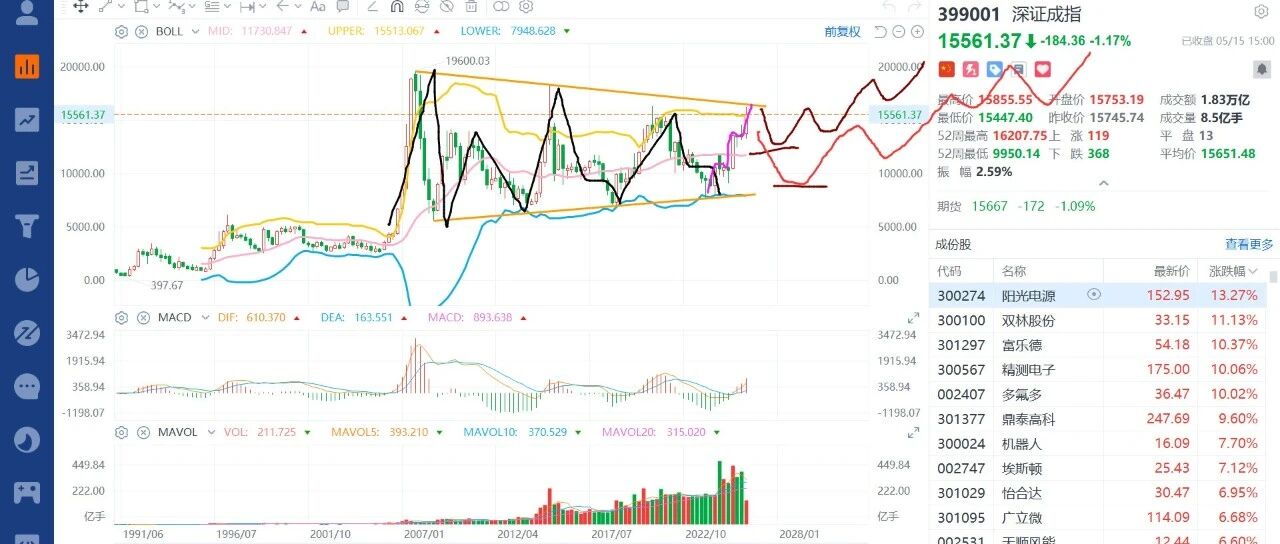This screenshot has height=544, width=1280.
Task: Click the red China flag icon
Action: click(x=947, y=69)
